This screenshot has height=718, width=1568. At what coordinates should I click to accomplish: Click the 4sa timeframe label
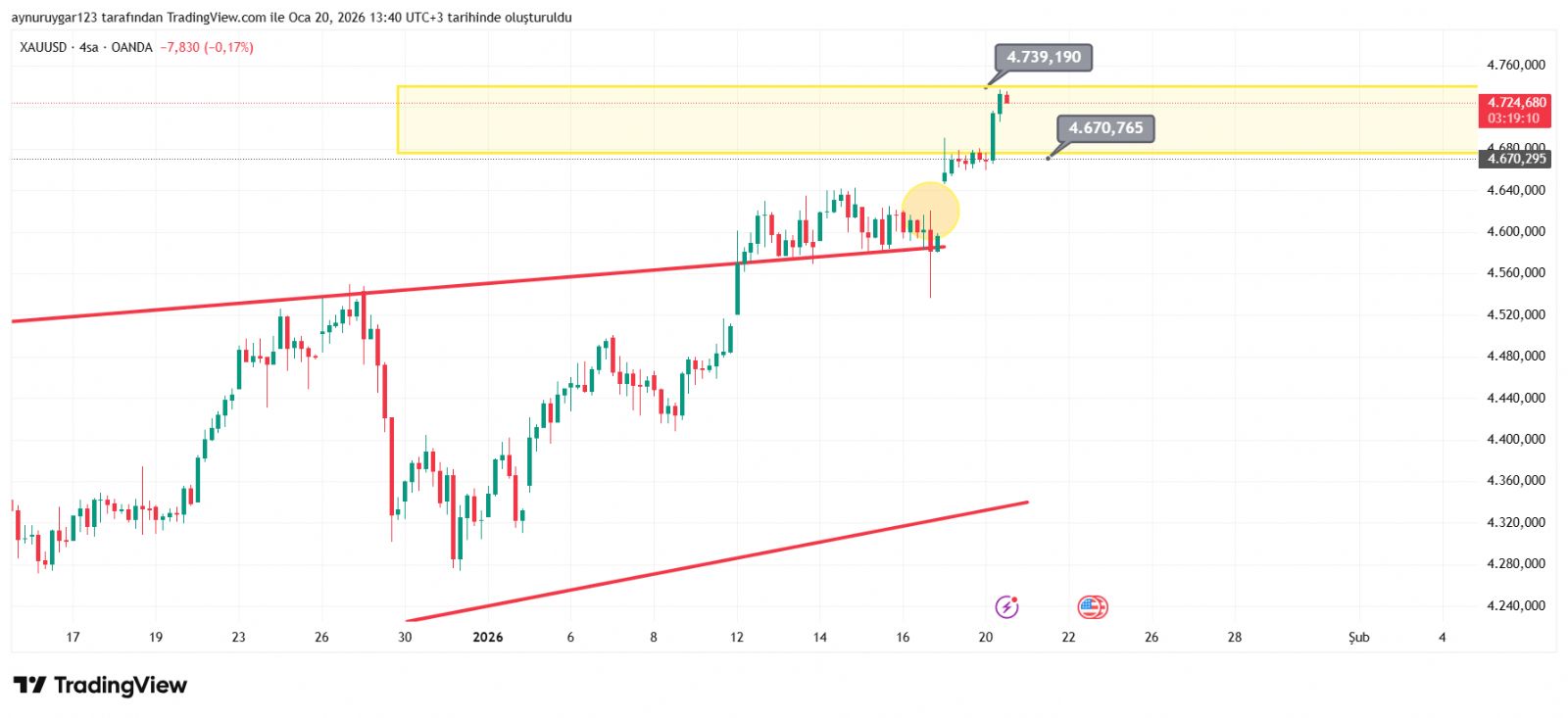[x=89, y=47]
